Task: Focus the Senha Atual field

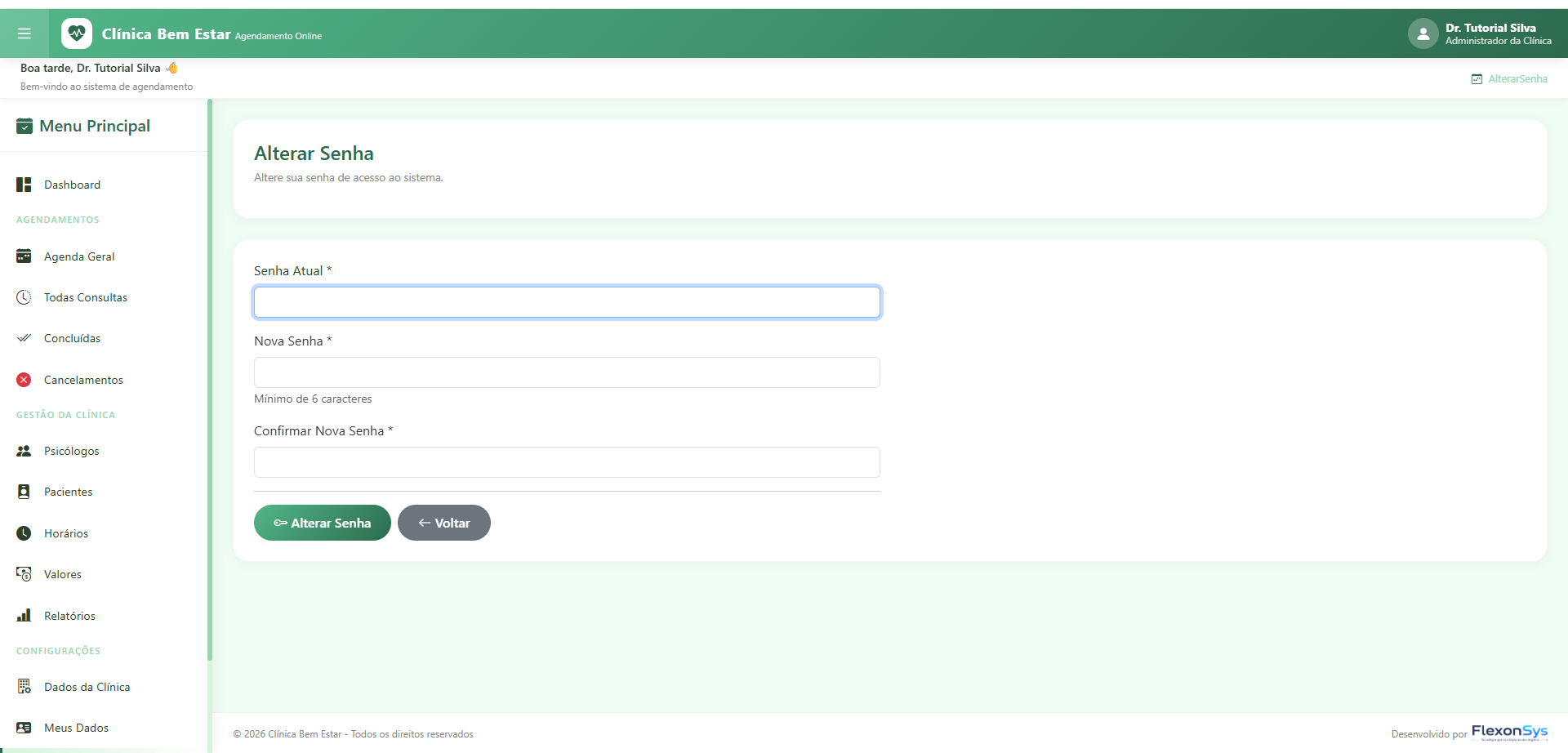Action: pos(567,302)
